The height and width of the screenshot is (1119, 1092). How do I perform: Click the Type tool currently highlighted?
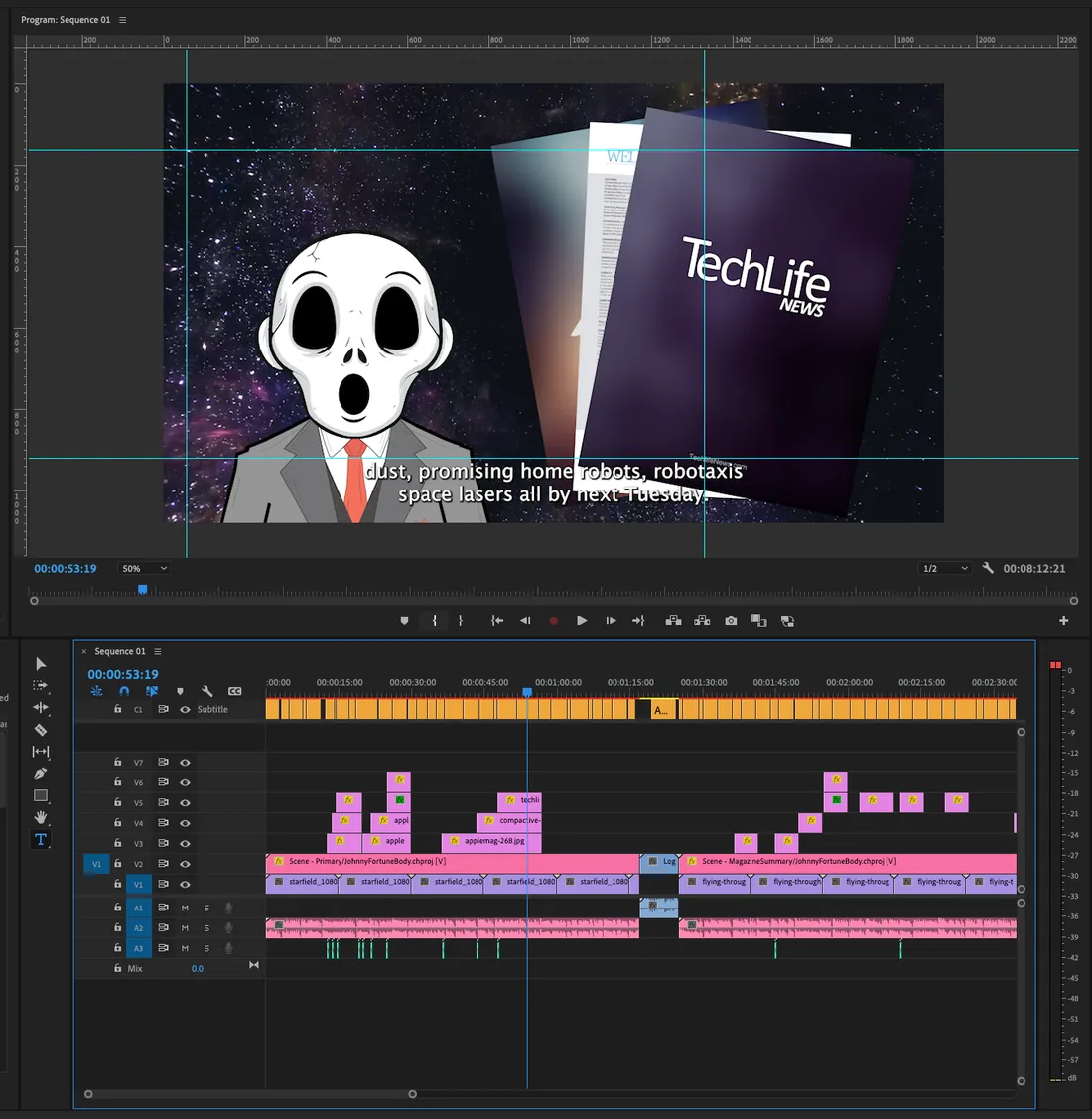click(41, 839)
